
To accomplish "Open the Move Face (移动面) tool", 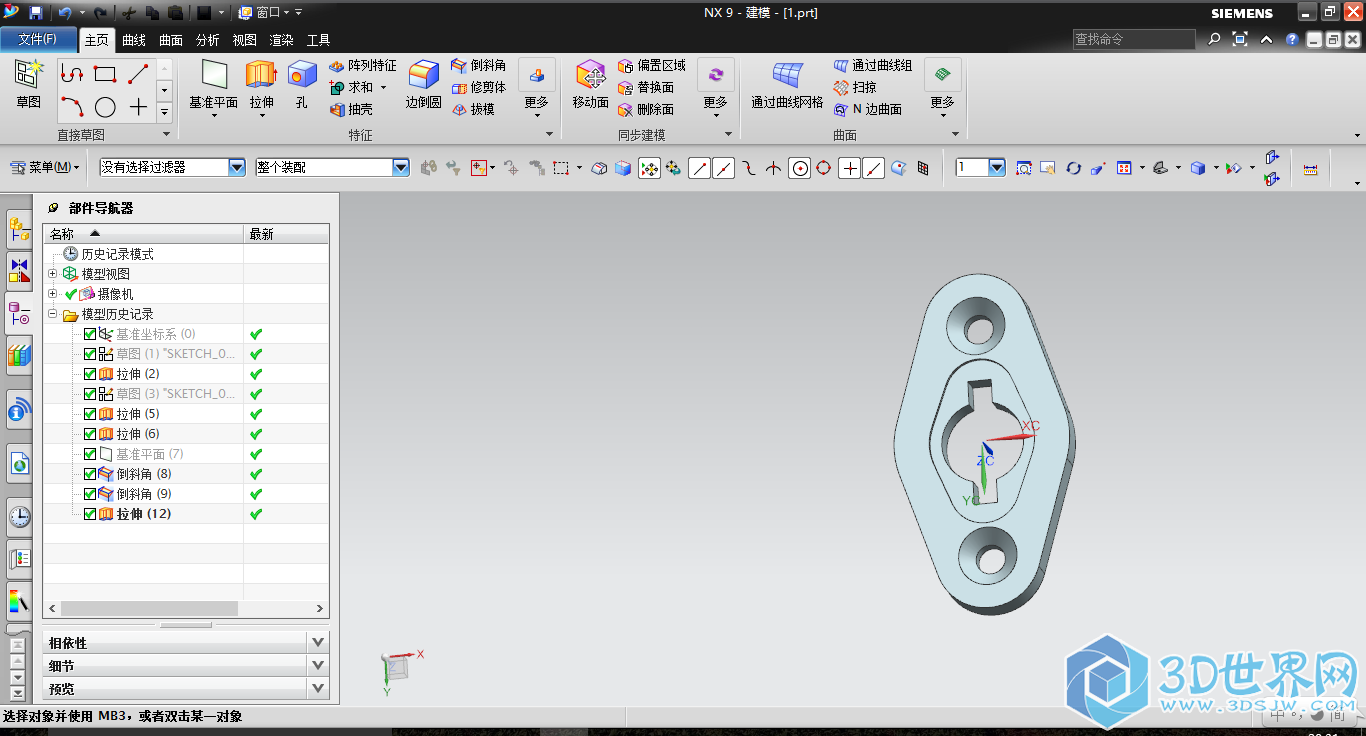I will coord(590,84).
